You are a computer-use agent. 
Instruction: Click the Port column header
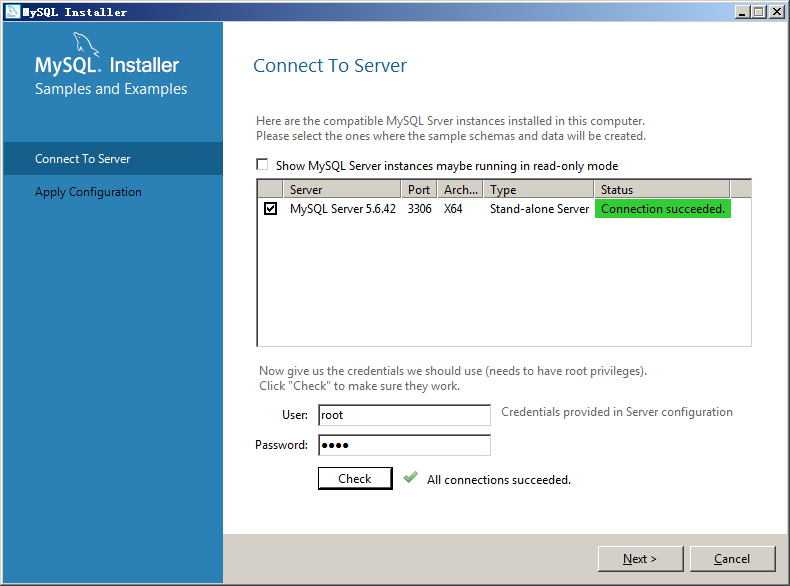(x=419, y=189)
